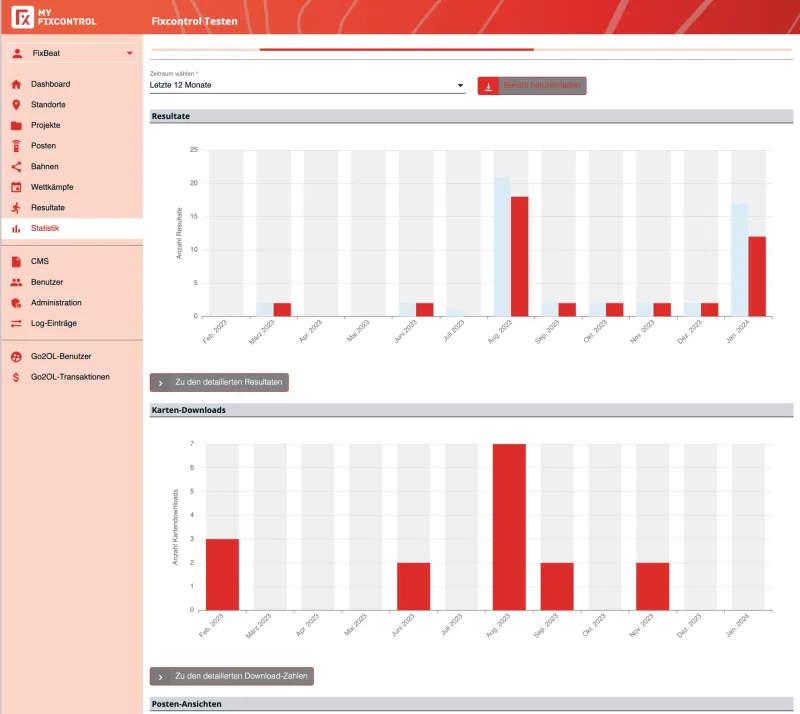Click the Go2OL-Transaktionen dollar icon
The width and height of the screenshot is (800, 714).
click(x=16, y=377)
